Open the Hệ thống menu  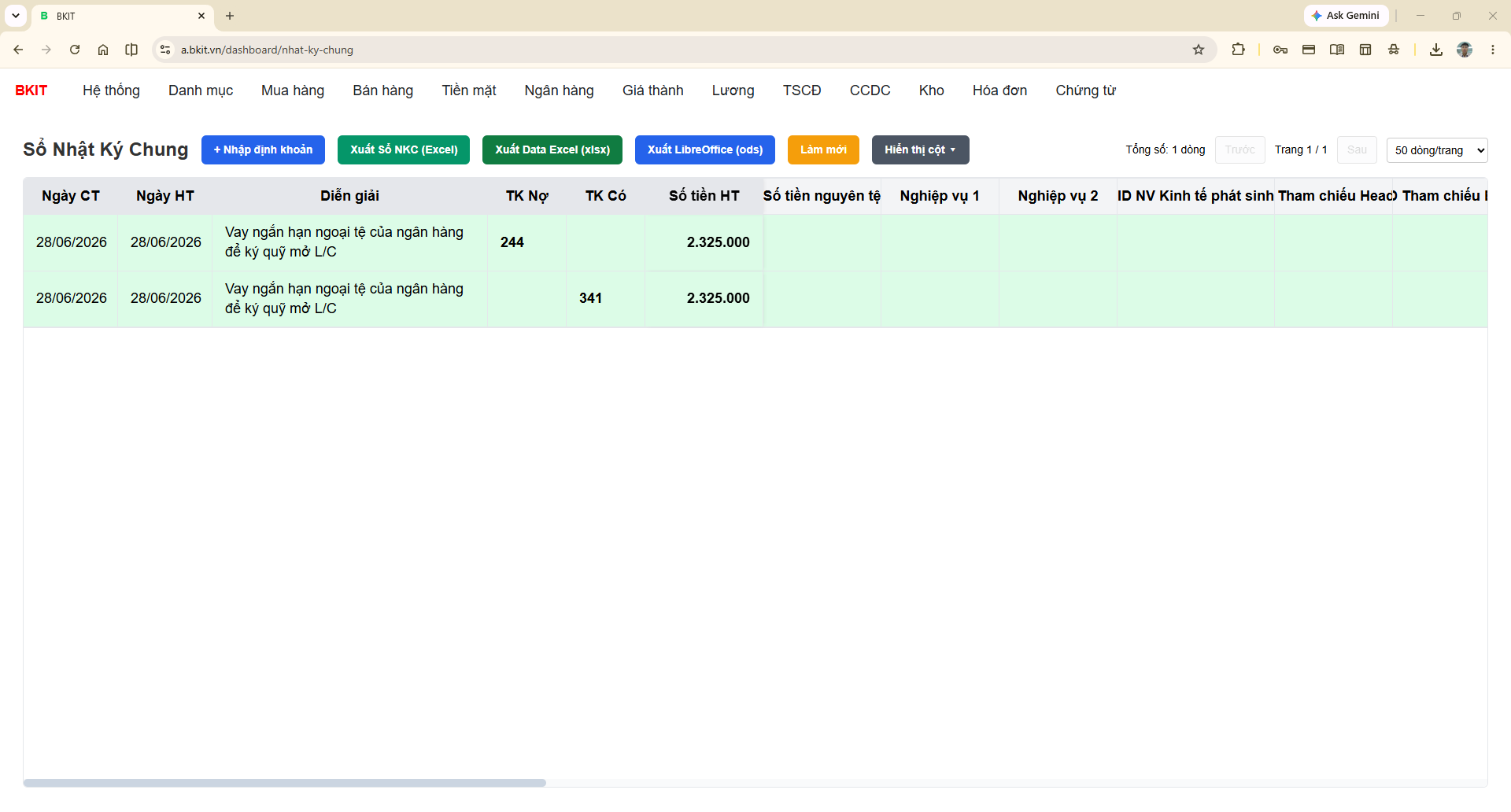pyautogui.click(x=111, y=90)
